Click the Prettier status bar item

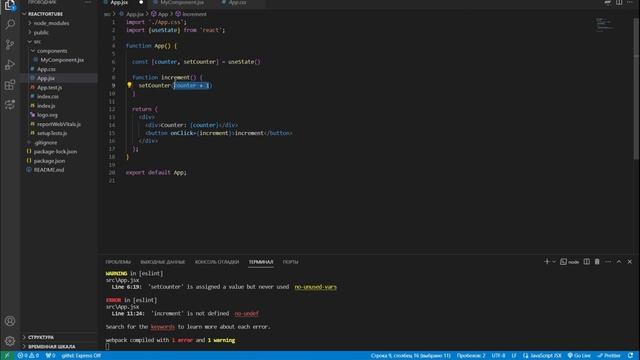609,356
